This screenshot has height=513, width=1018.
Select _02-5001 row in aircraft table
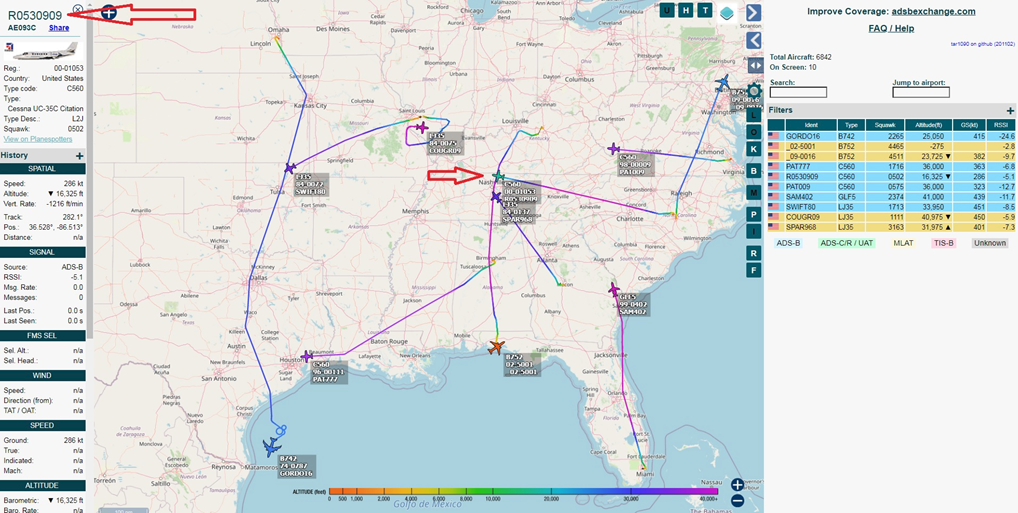click(x=891, y=147)
